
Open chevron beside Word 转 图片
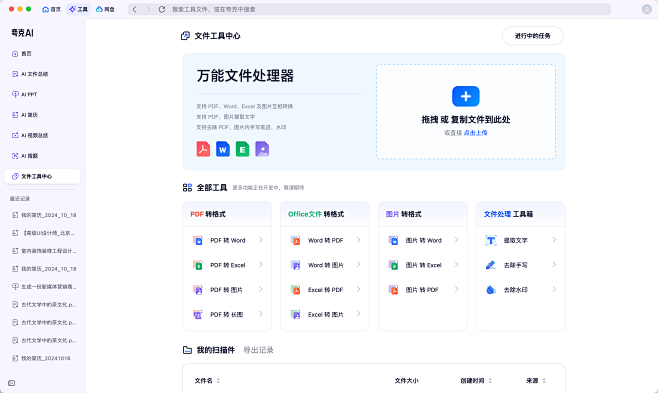358,265
